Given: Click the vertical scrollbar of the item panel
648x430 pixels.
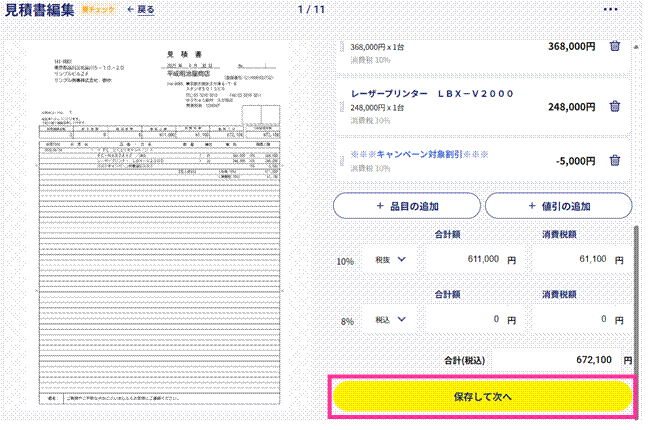Looking at the screenshot, I should coord(636,322).
